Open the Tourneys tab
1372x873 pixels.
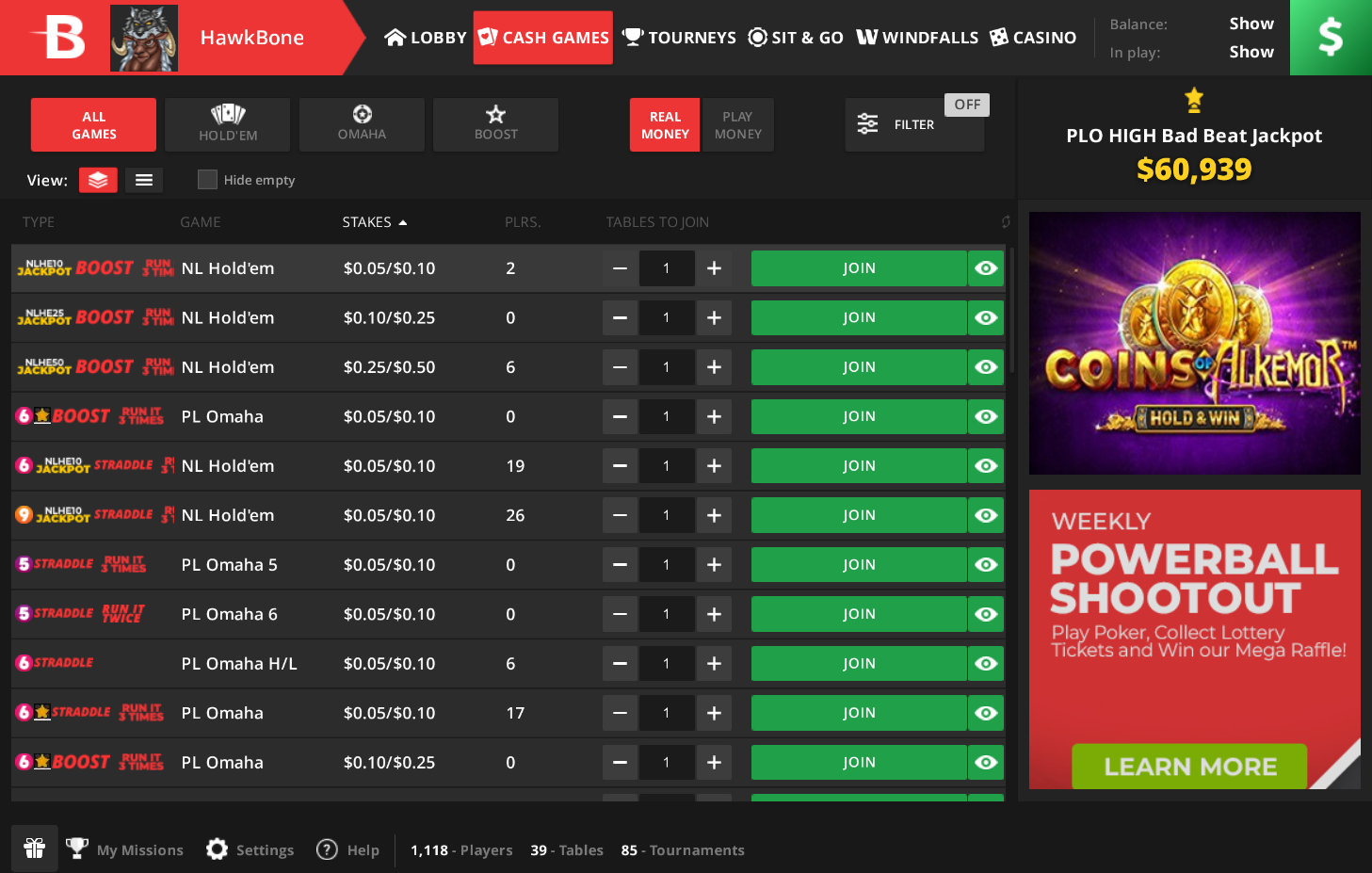point(680,38)
